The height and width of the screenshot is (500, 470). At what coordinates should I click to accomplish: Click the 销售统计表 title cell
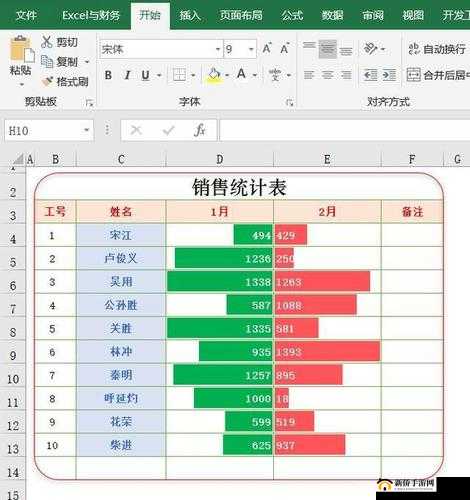(x=239, y=187)
